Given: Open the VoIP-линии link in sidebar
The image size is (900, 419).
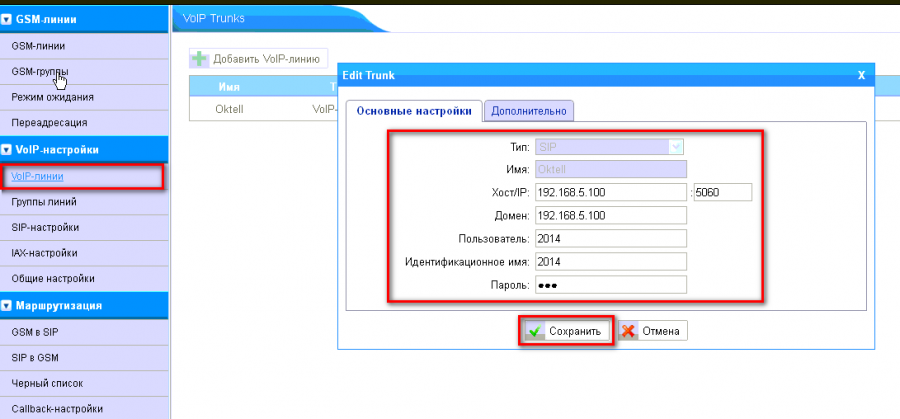Looking at the screenshot, I should [x=37, y=177].
